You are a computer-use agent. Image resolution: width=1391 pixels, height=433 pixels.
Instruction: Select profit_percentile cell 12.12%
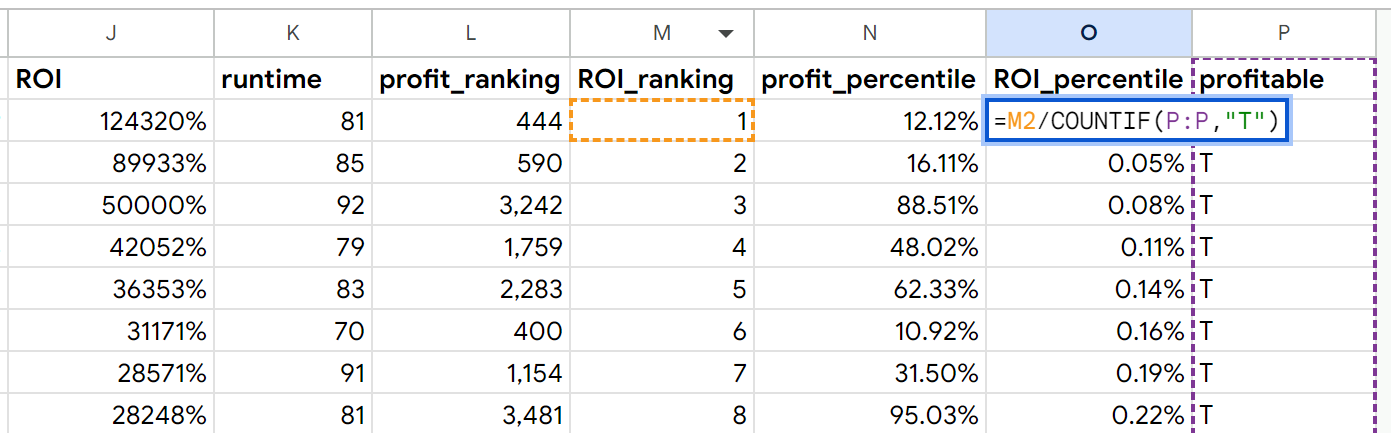[x=869, y=122]
